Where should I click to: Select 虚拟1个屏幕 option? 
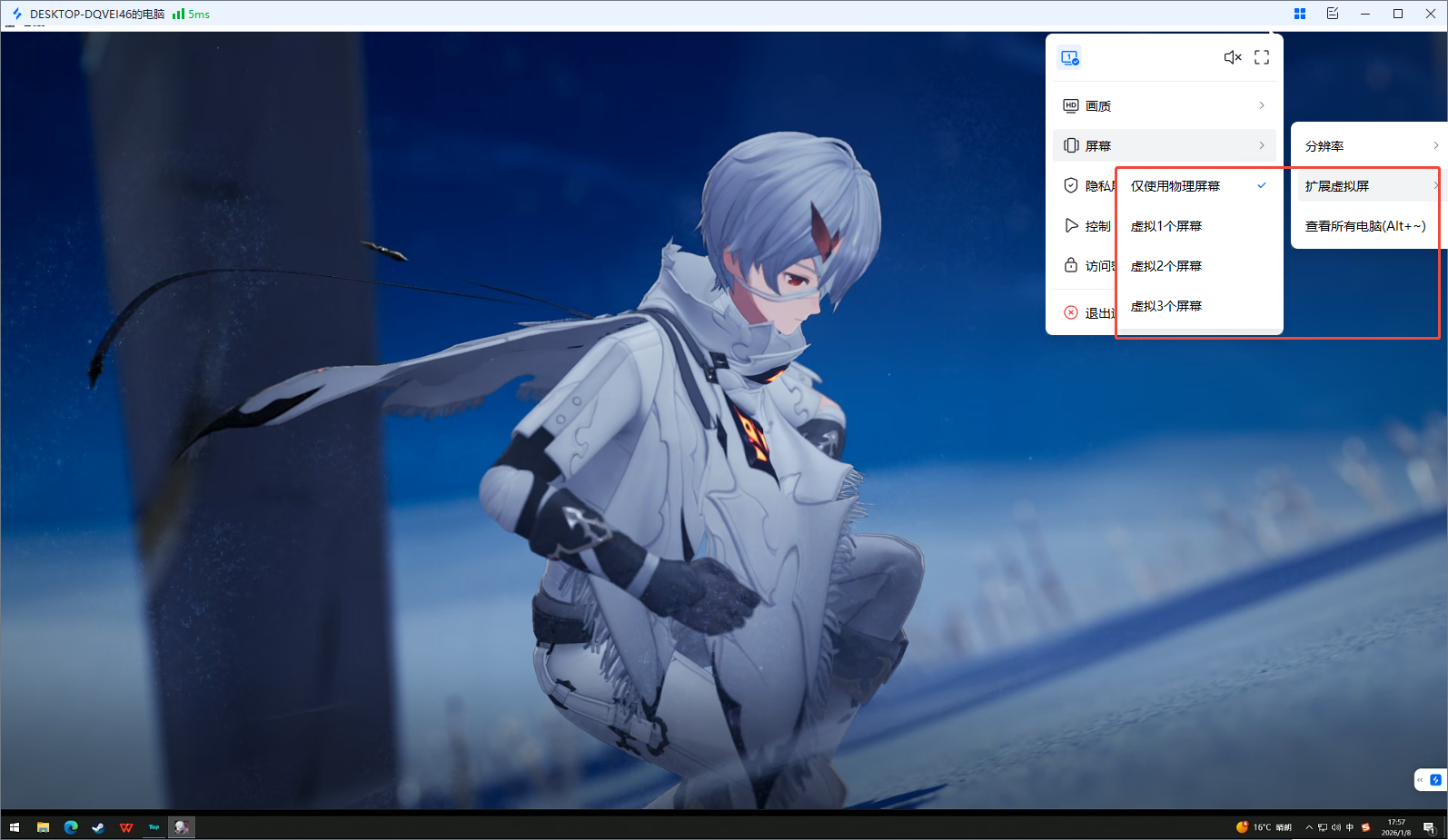pyautogui.click(x=1166, y=226)
